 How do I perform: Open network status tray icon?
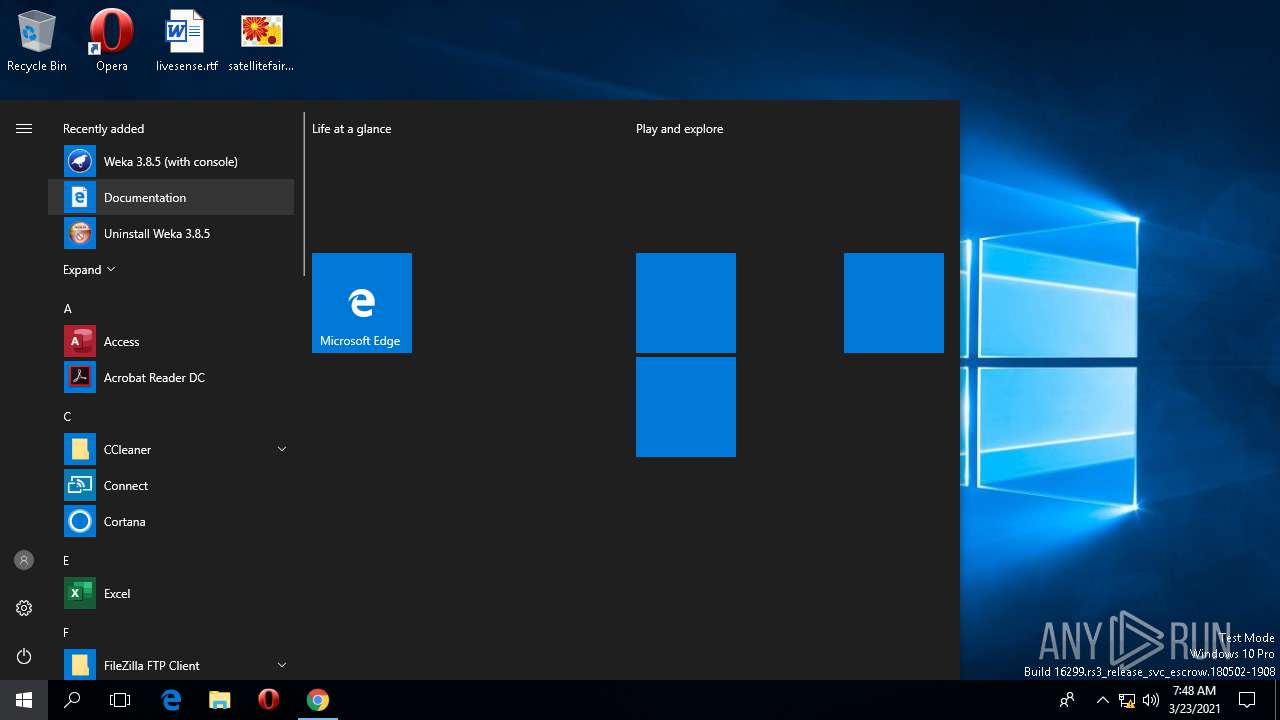(1127, 700)
